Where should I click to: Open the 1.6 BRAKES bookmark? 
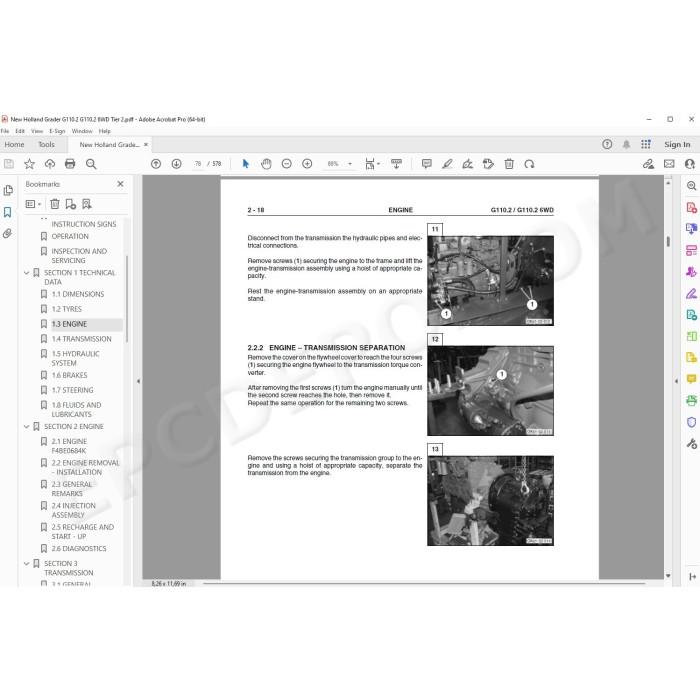click(x=70, y=375)
